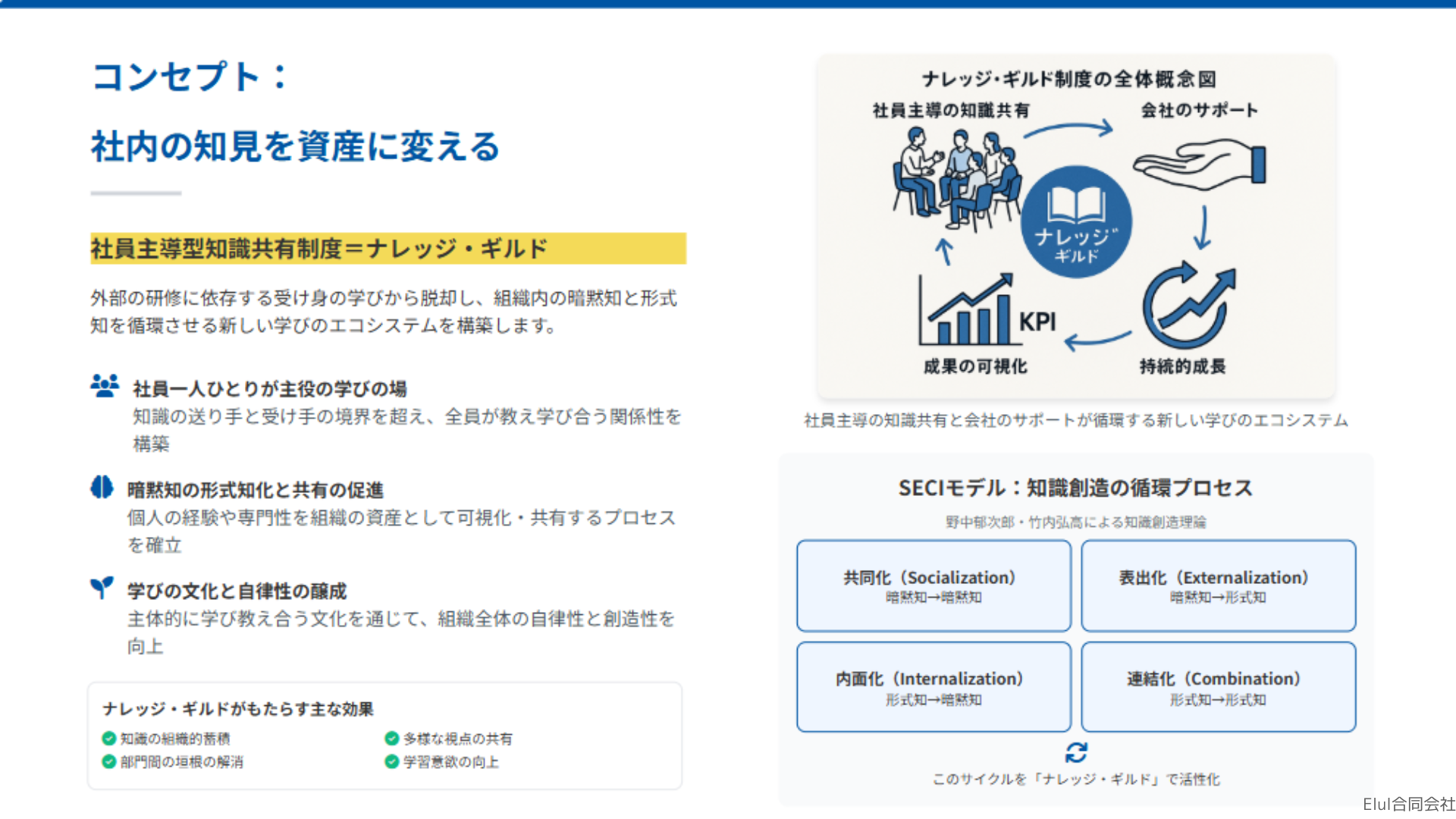Click the seated employees discussion illustration

[x=955, y=179]
